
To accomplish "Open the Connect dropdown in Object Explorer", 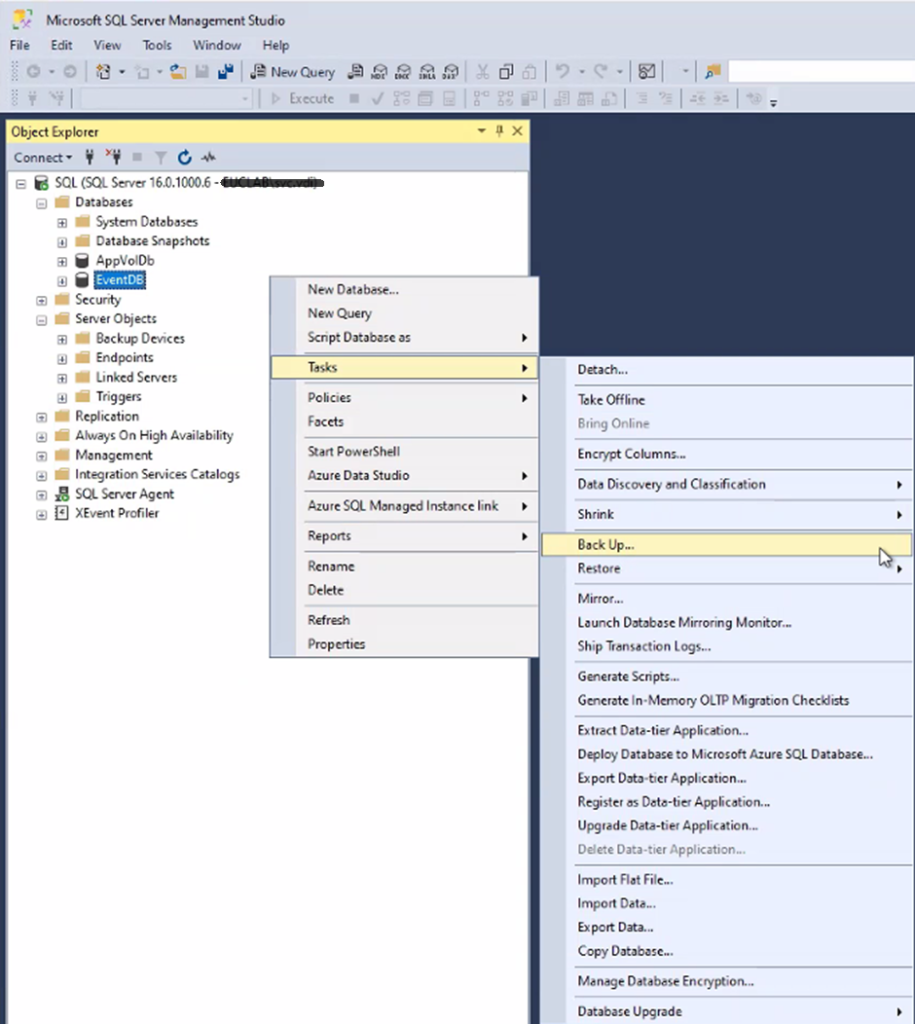I will (x=42, y=157).
